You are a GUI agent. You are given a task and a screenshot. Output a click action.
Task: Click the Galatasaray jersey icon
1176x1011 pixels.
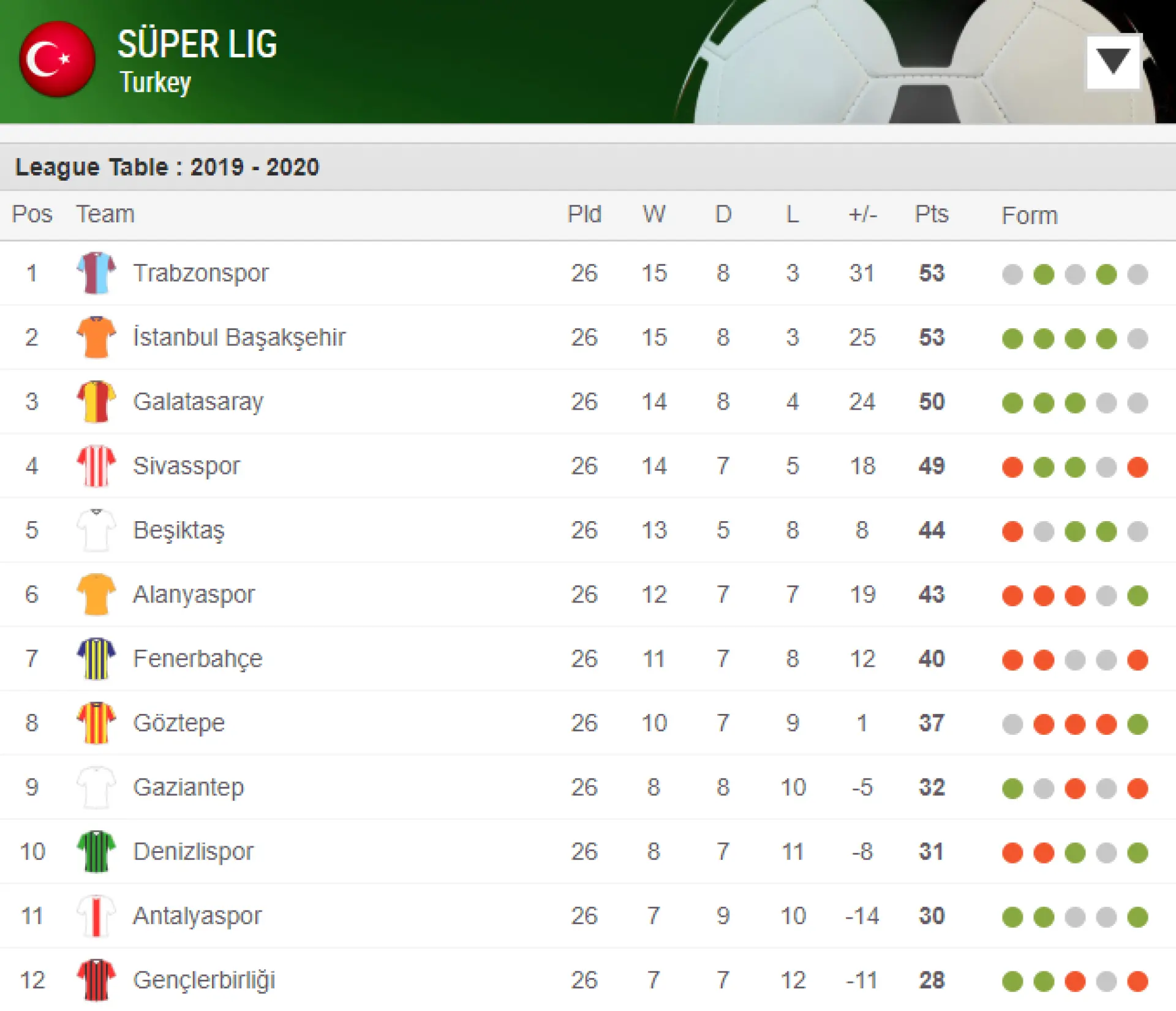click(96, 402)
